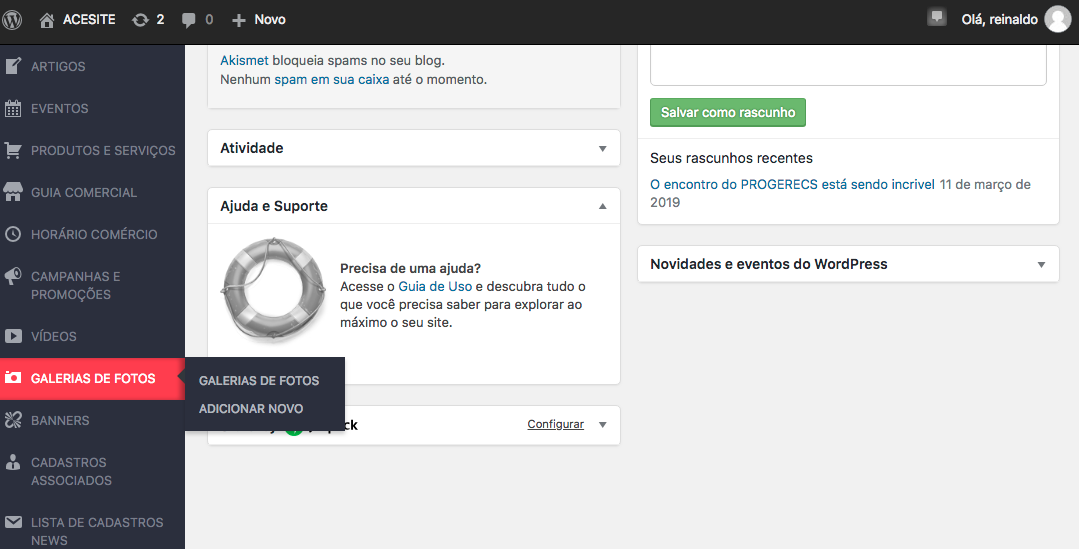The width and height of the screenshot is (1079, 549).
Task: Click the ACESITE home icon
Action: click(x=47, y=20)
